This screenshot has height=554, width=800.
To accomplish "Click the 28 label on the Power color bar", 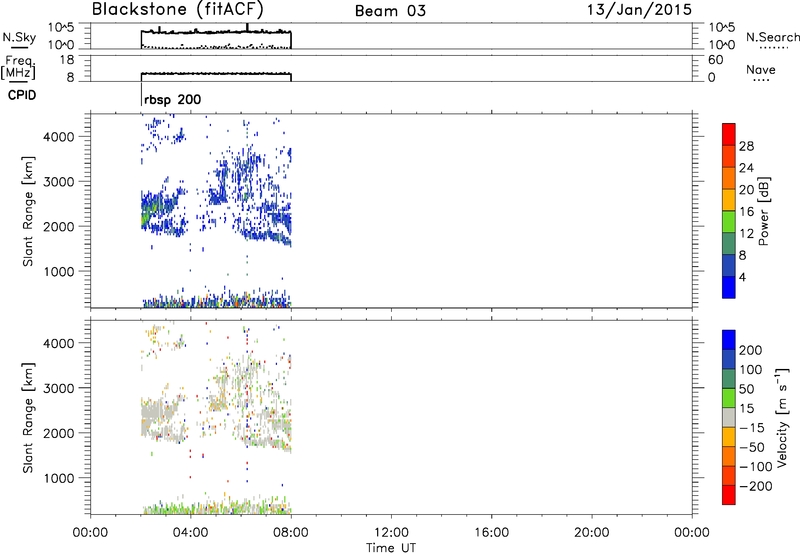I will point(746,146).
